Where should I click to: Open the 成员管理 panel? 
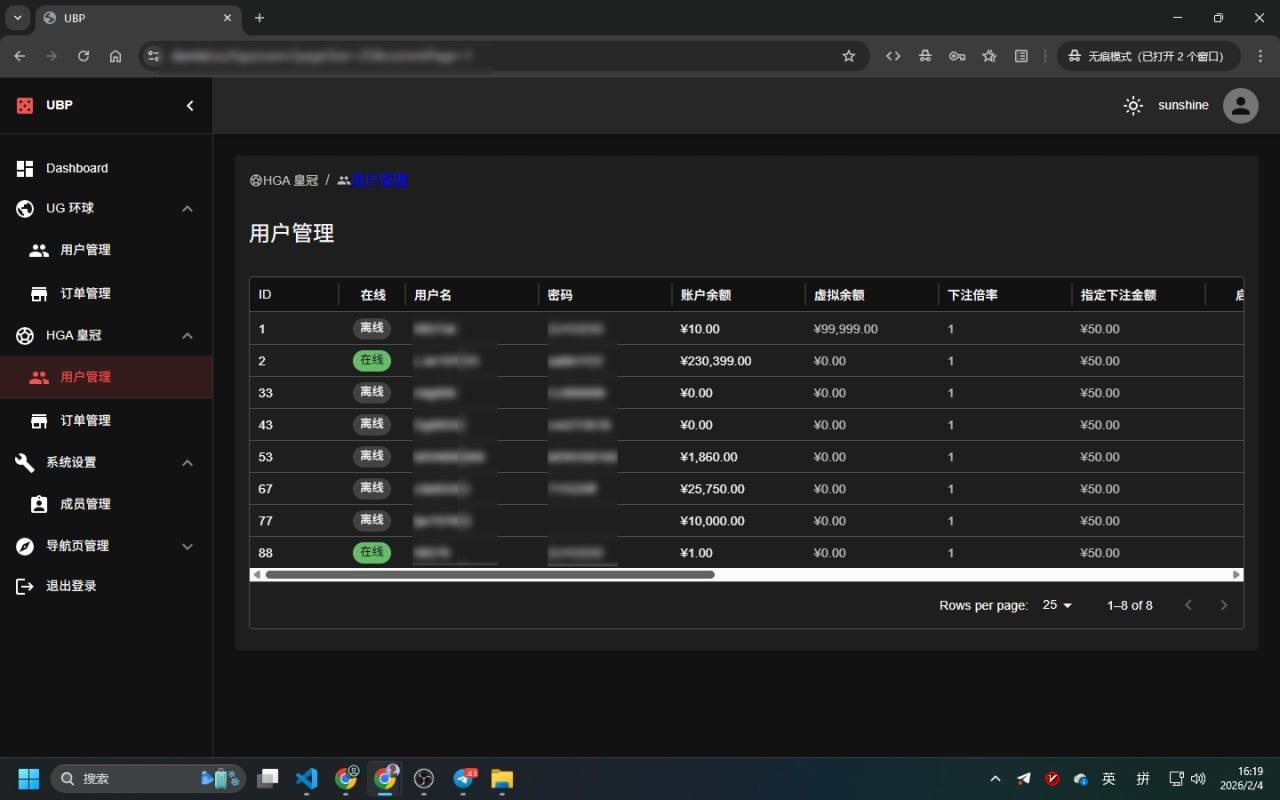(x=84, y=504)
